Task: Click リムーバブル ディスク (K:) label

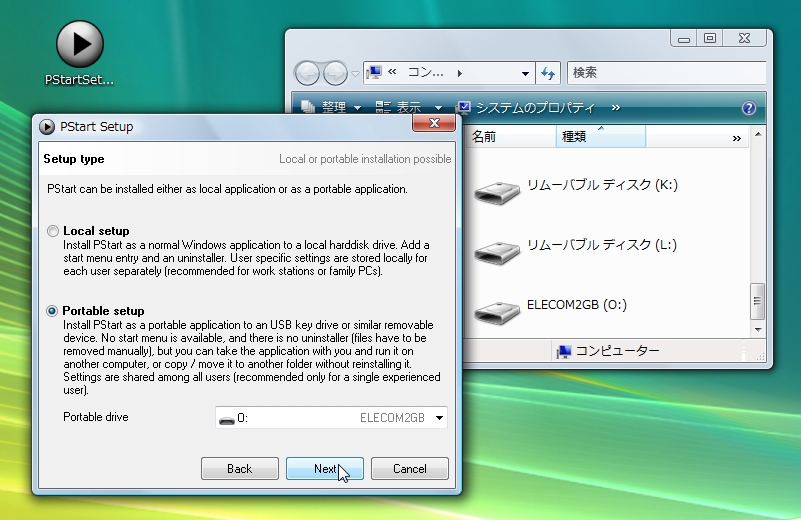Action: click(x=602, y=184)
